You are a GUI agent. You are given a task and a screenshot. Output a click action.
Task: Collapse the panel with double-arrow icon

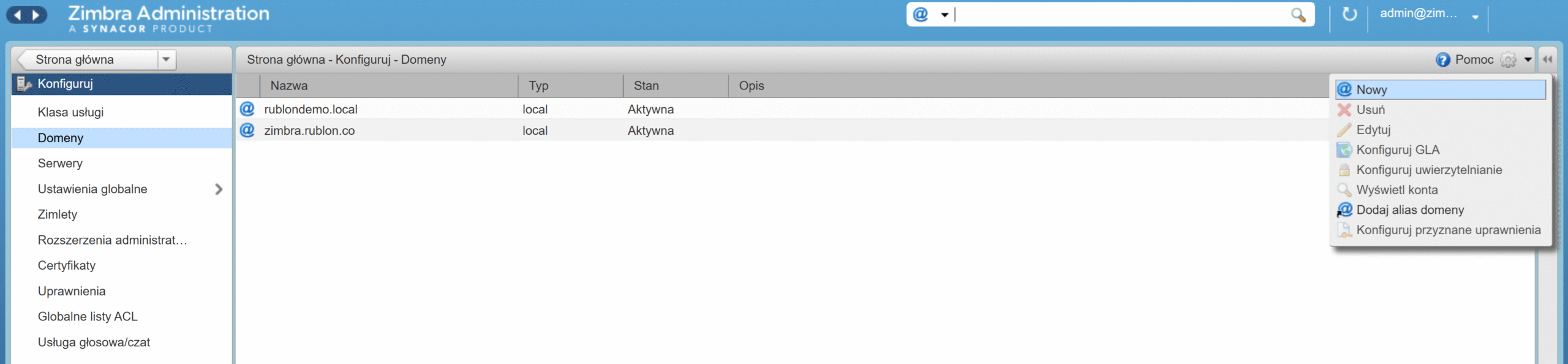1547,59
